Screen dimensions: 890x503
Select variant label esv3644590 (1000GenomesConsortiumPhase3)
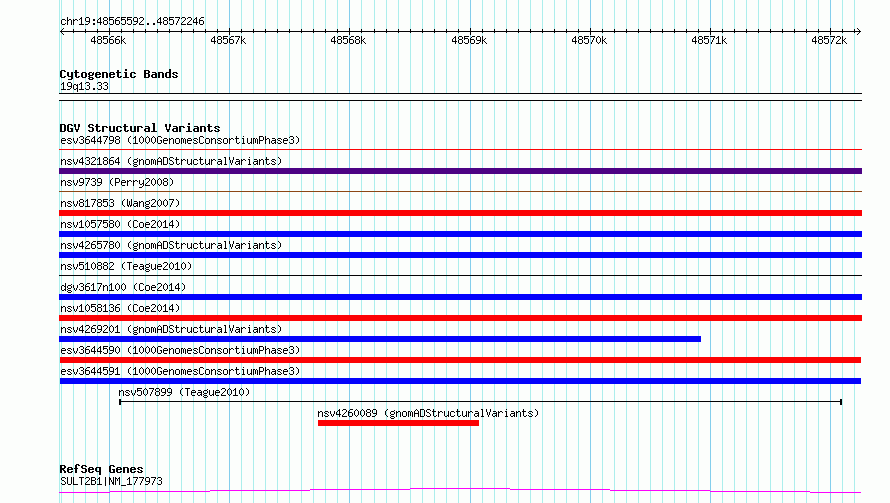pyautogui.click(x=180, y=350)
